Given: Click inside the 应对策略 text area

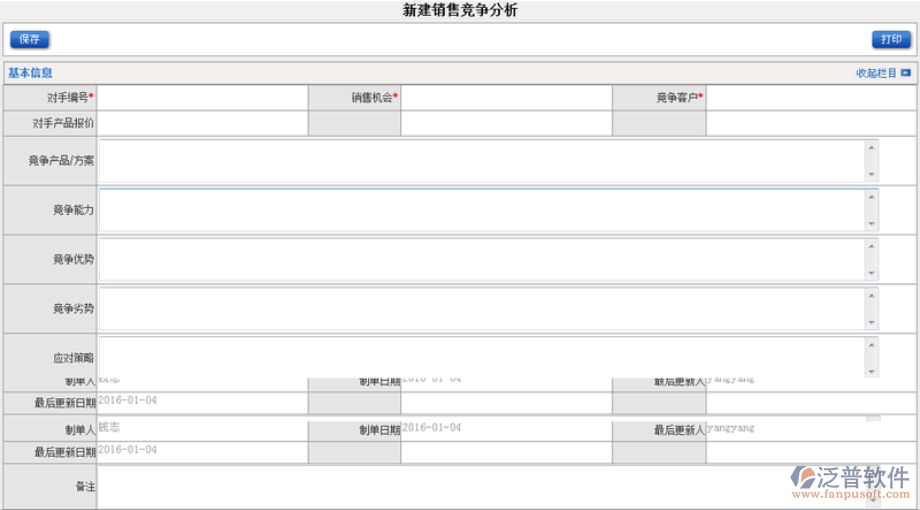Looking at the screenshot, I should (480, 355).
